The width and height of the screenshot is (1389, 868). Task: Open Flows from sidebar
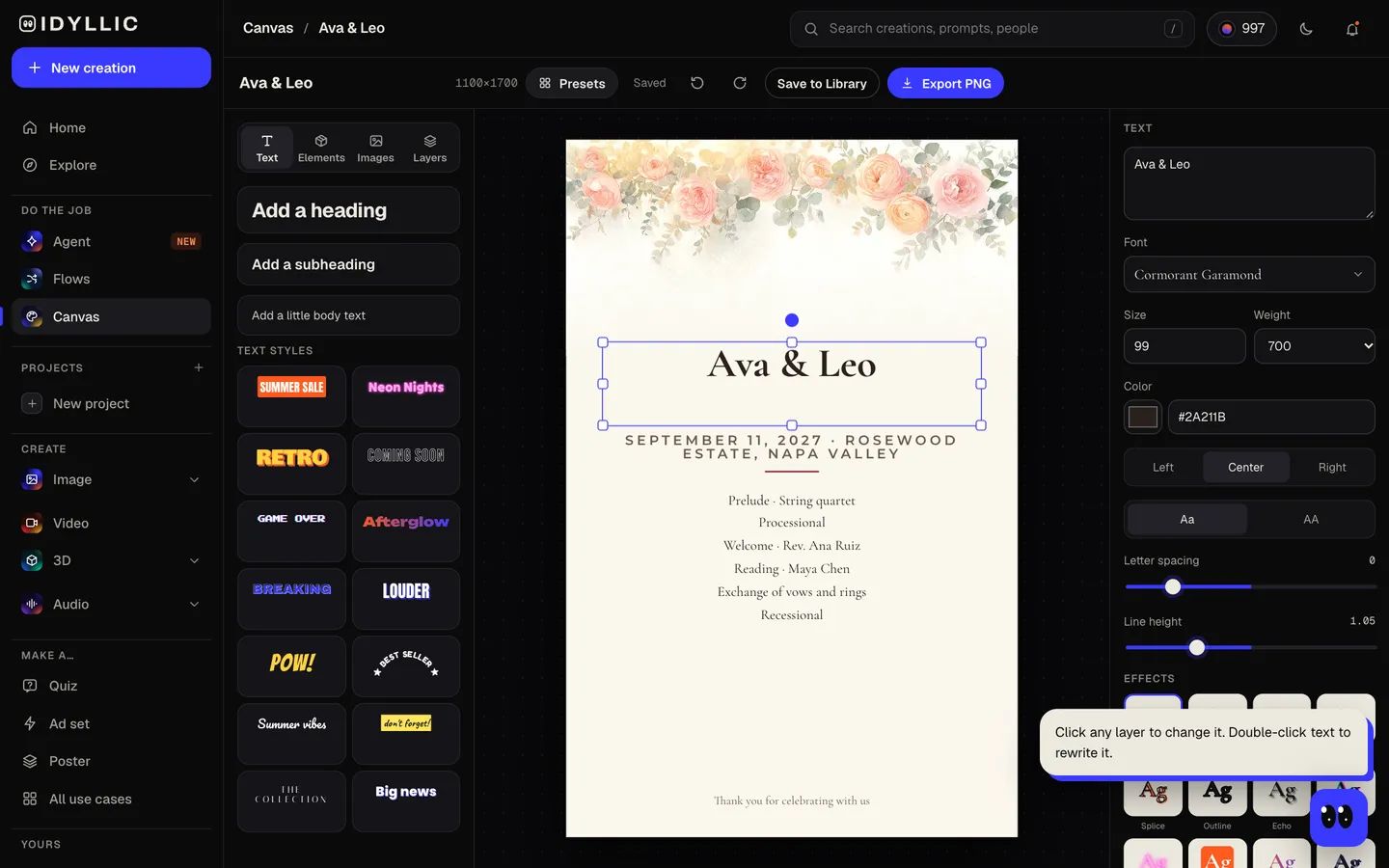pyautogui.click(x=111, y=279)
